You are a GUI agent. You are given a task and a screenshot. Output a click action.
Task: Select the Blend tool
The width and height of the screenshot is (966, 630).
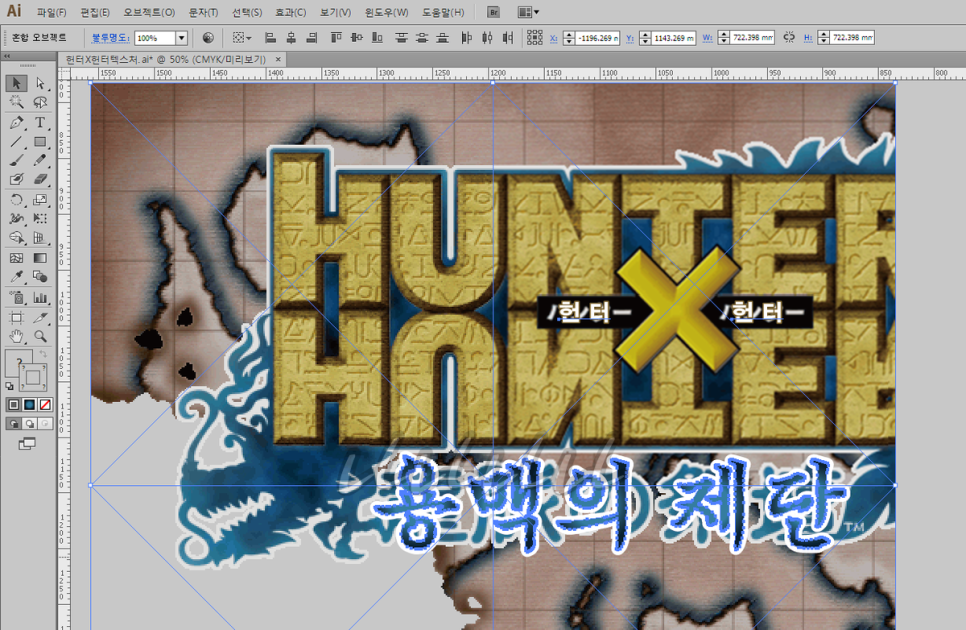(40, 277)
